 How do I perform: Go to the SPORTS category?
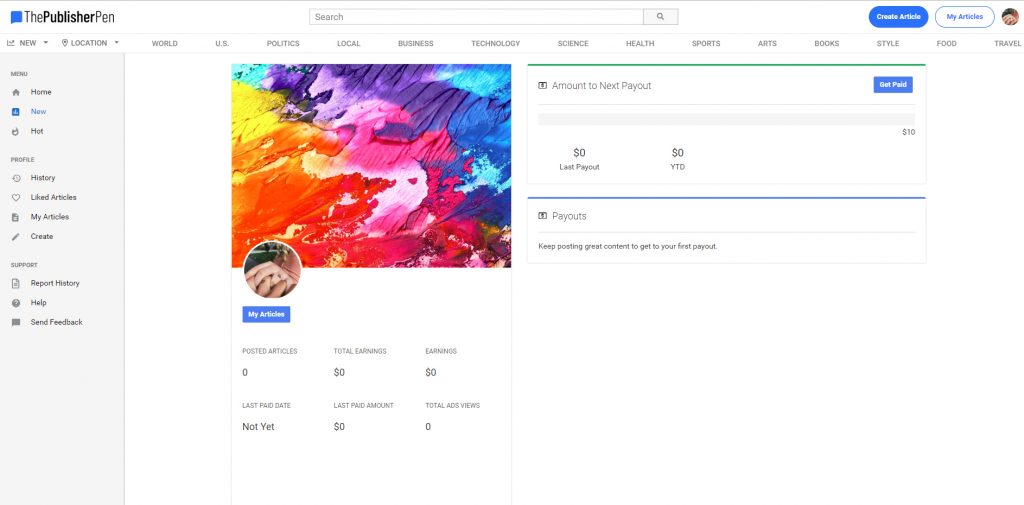click(x=706, y=44)
